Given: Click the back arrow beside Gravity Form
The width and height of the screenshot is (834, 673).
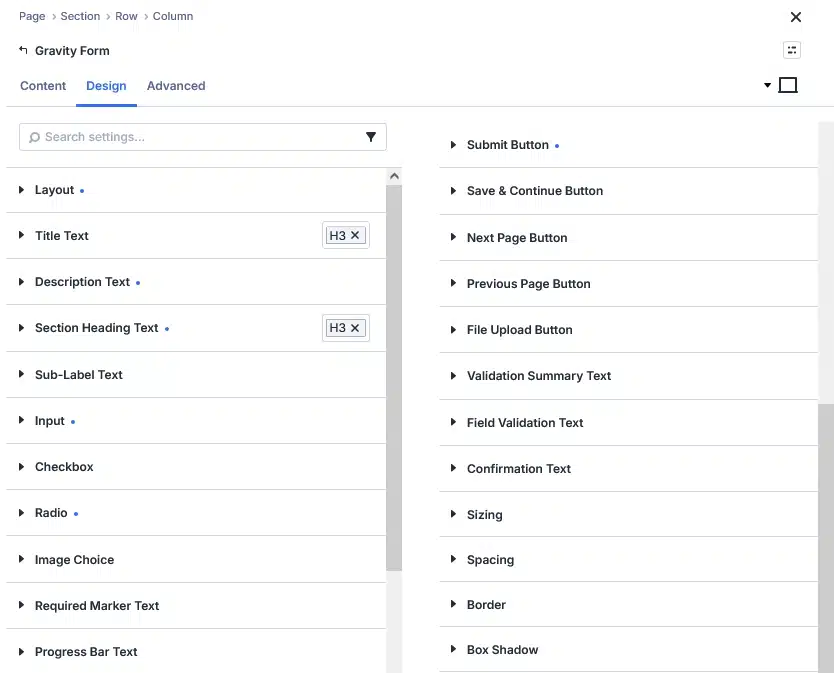Looking at the screenshot, I should 23,50.
